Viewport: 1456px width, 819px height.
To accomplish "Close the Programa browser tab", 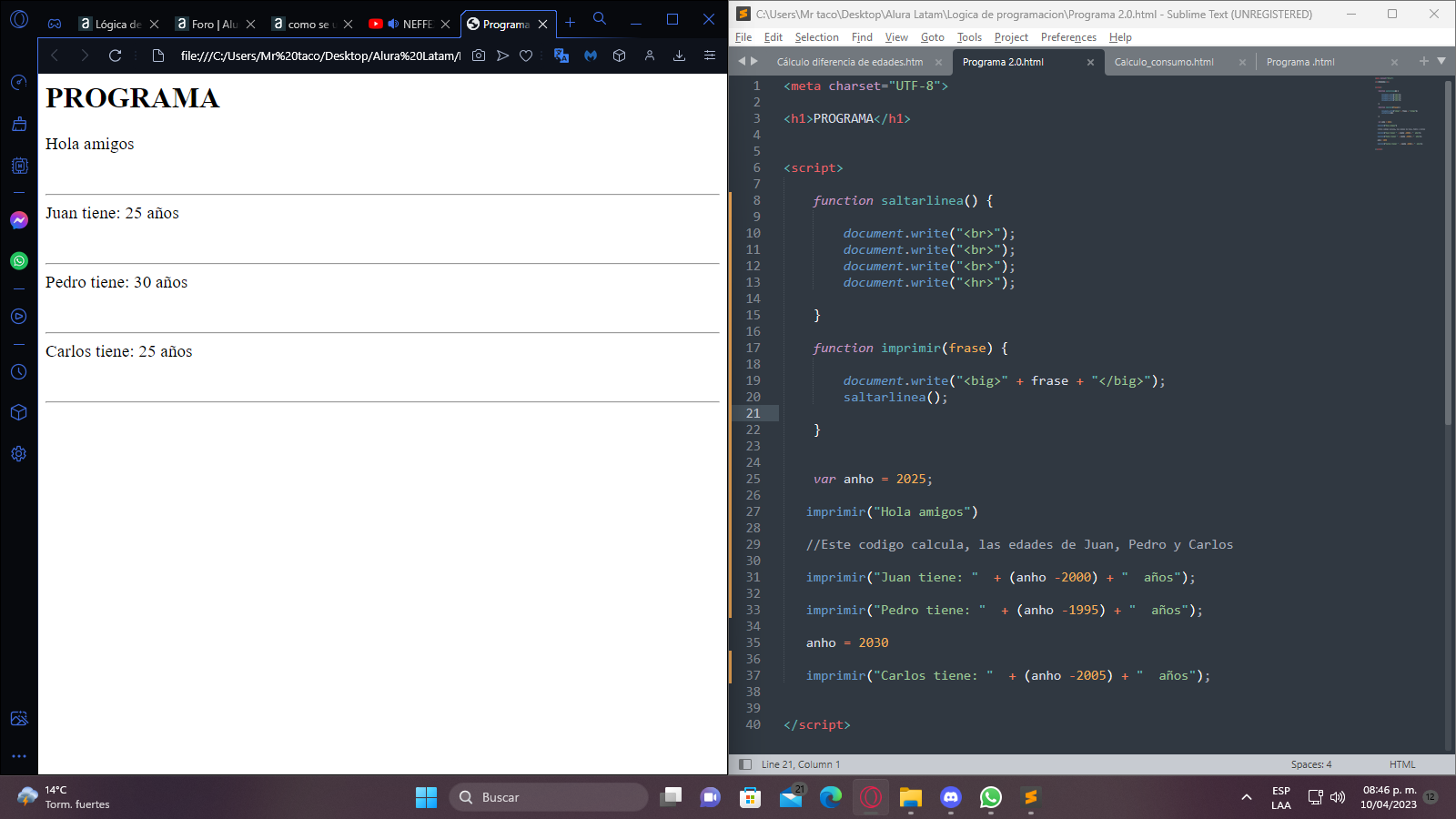I will coord(543,25).
